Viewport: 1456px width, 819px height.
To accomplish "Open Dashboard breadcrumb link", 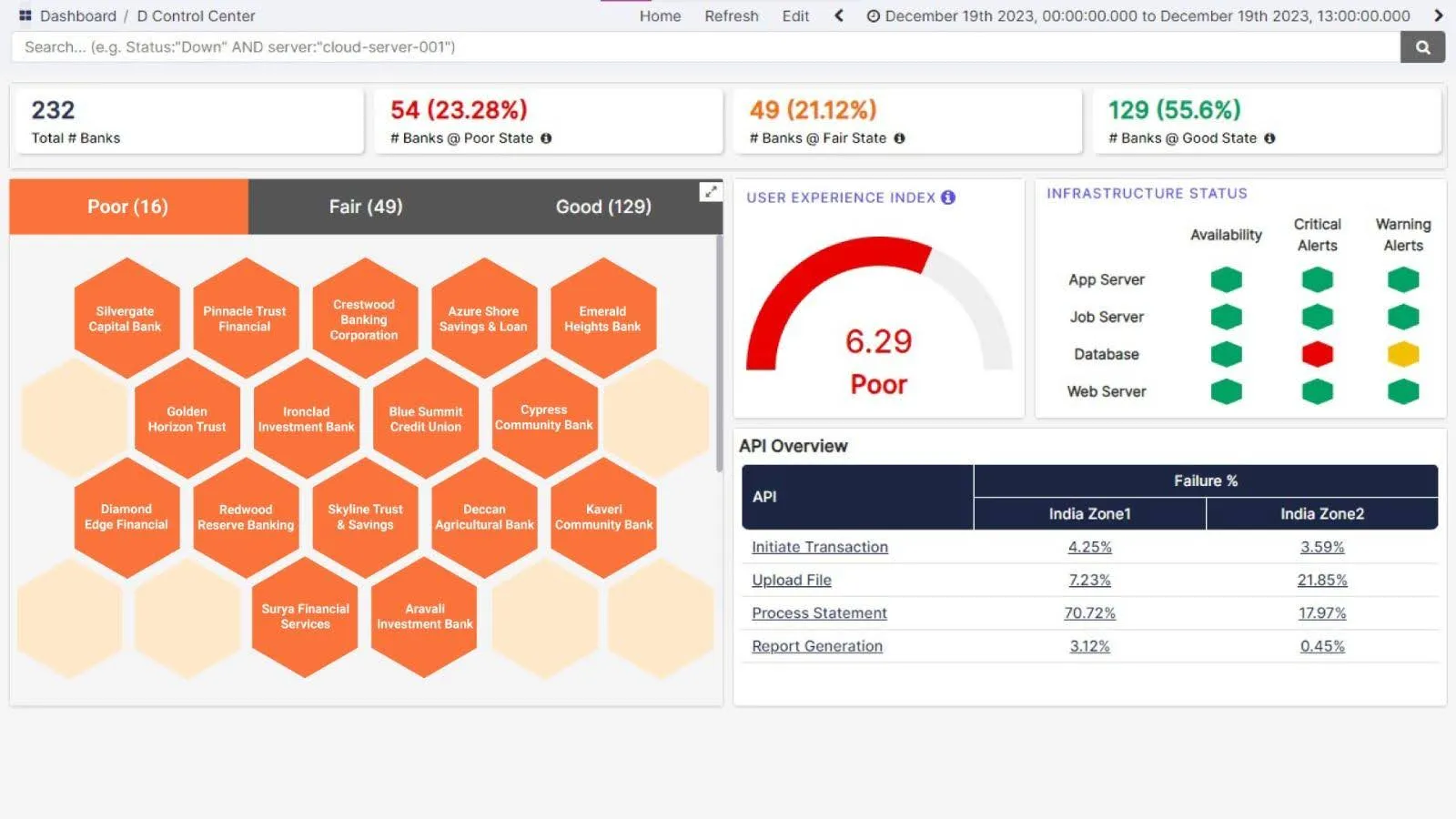I will 77,16.
